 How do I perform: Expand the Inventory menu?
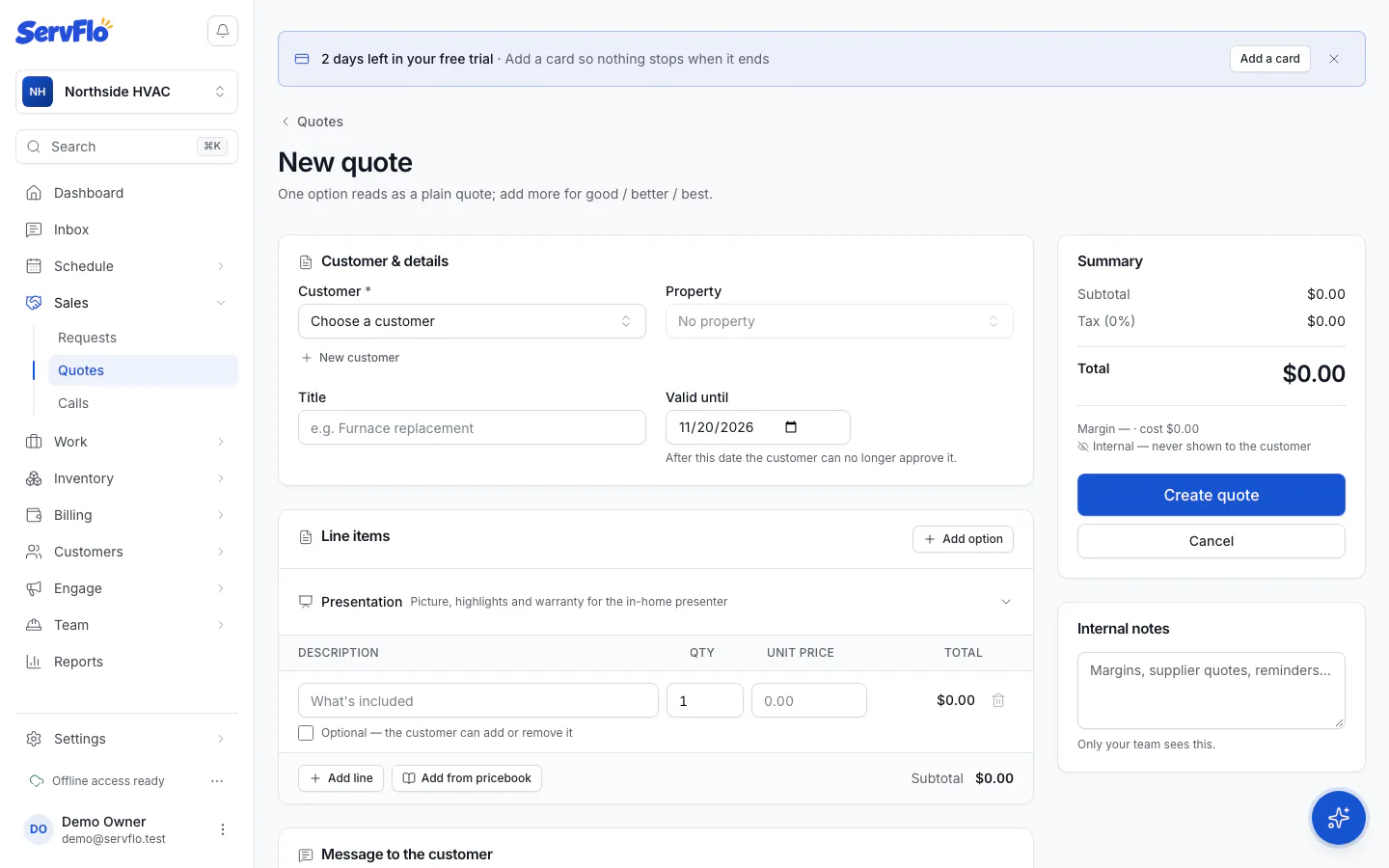(x=126, y=478)
